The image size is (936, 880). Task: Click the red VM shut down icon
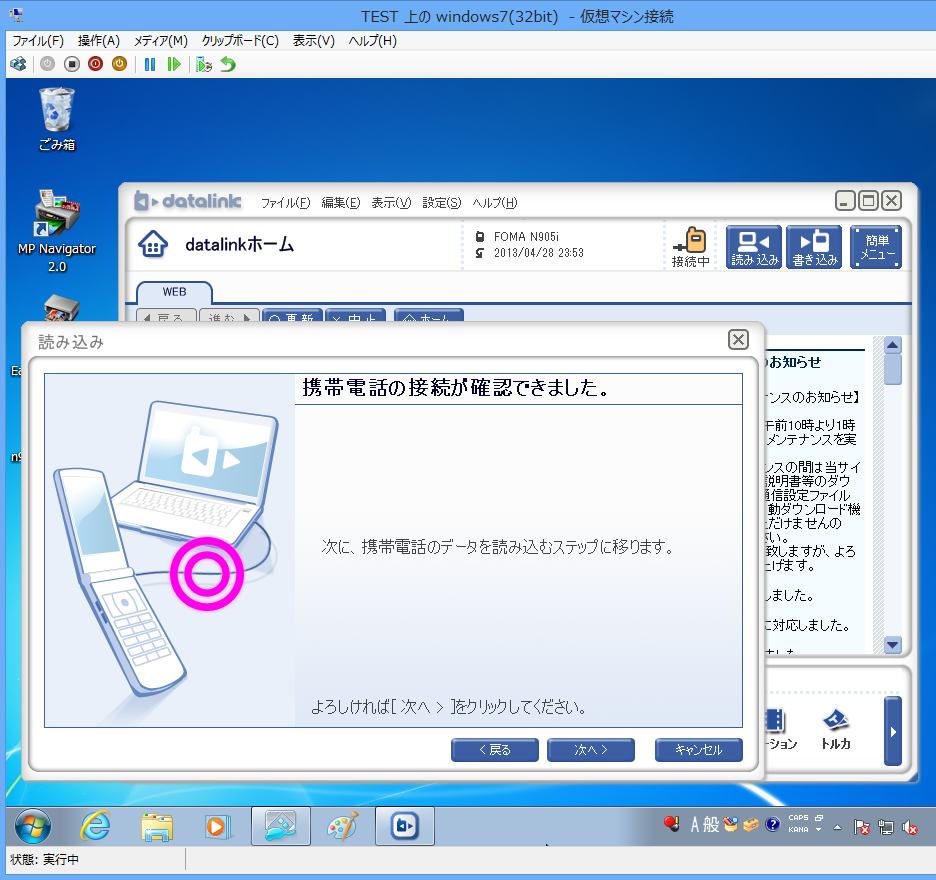pyautogui.click(x=96, y=64)
